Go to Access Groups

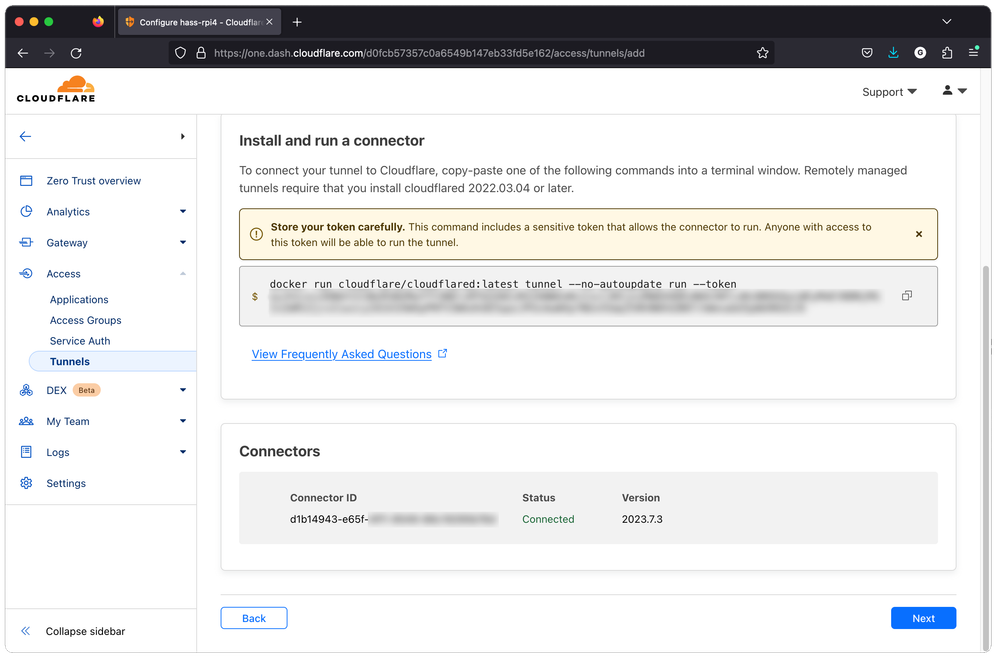point(86,321)
